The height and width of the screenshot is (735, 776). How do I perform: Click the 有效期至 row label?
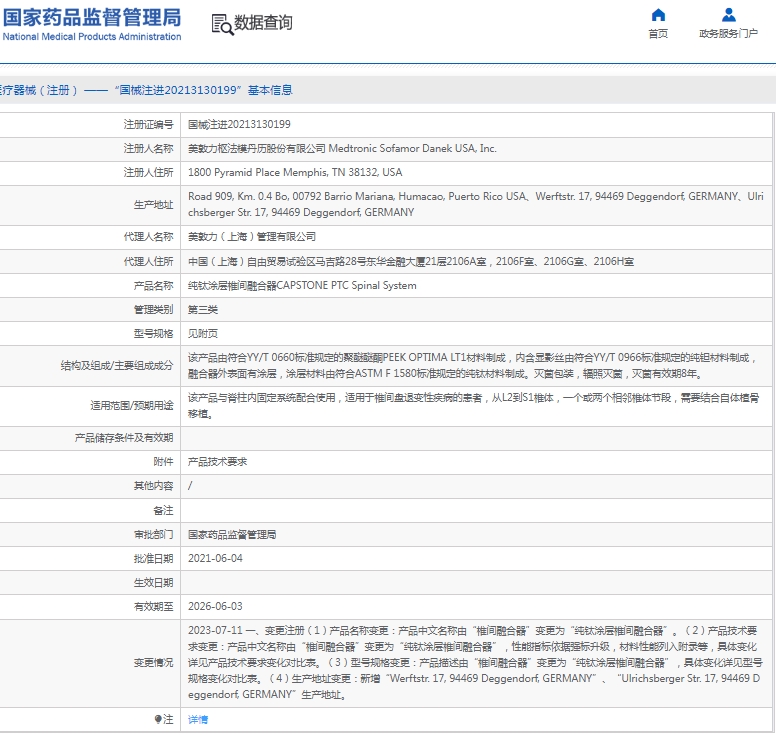[153, 606]
